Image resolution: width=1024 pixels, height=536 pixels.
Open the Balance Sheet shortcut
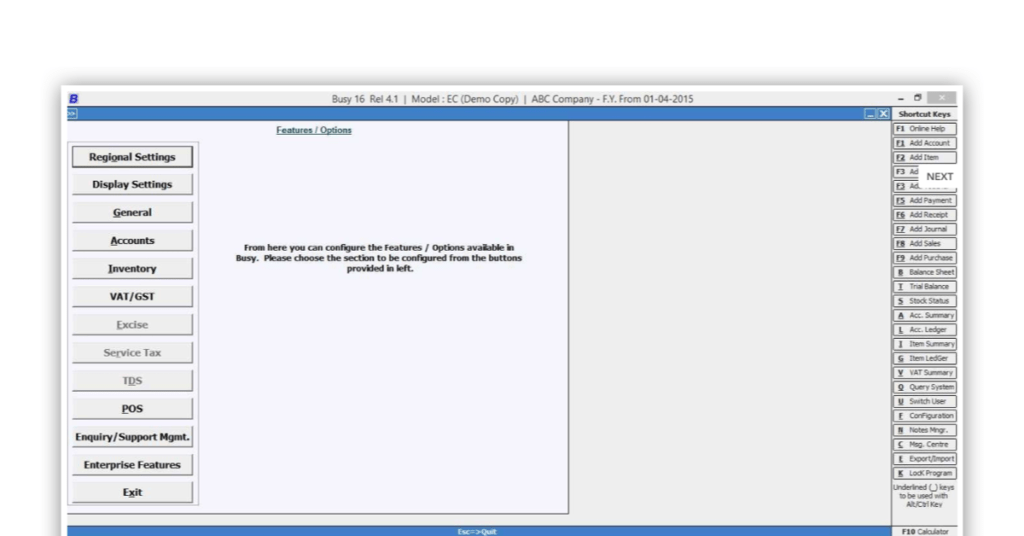(925, 272)
